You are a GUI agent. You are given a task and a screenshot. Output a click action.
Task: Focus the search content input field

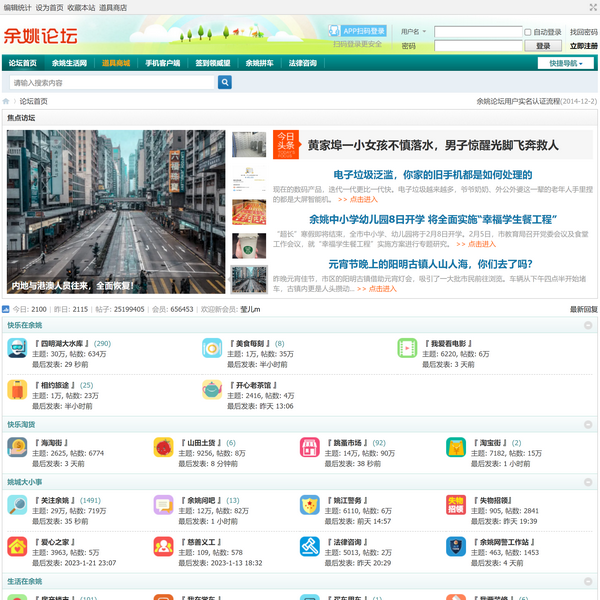pos(110,83)
